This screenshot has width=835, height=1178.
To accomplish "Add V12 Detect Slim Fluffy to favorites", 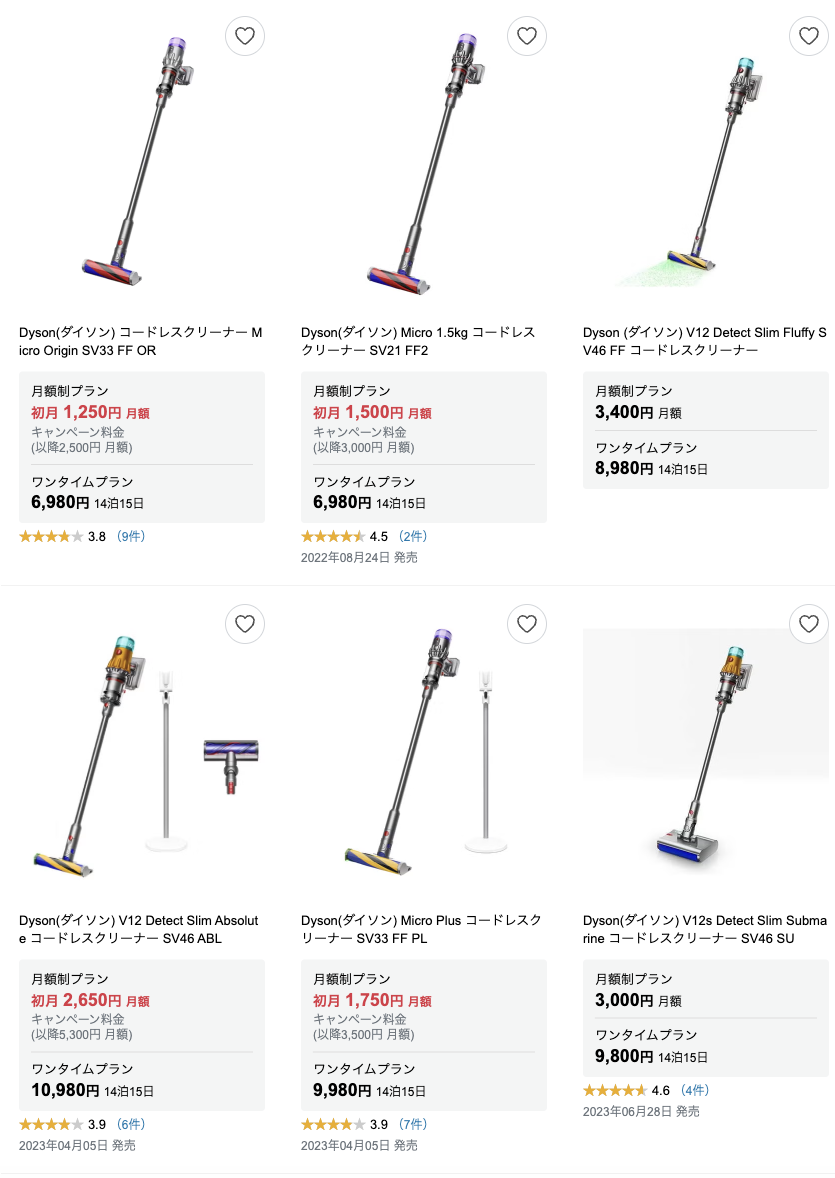I will click(809, 37).
